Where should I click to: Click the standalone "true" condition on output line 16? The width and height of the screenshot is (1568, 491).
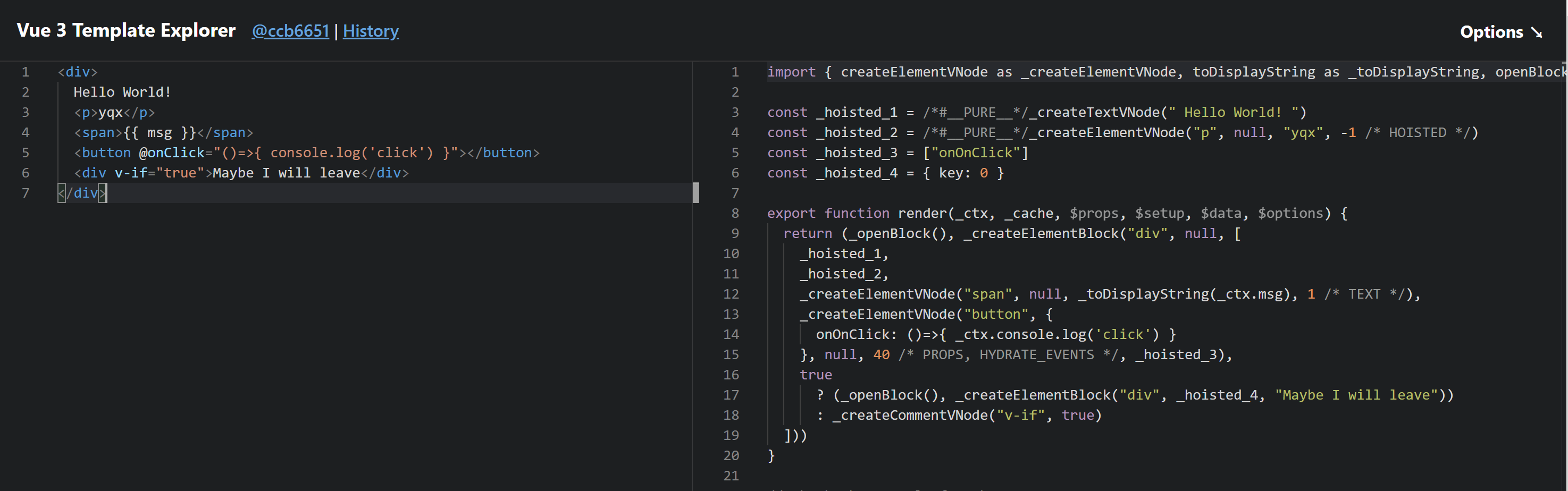point(816,375)
